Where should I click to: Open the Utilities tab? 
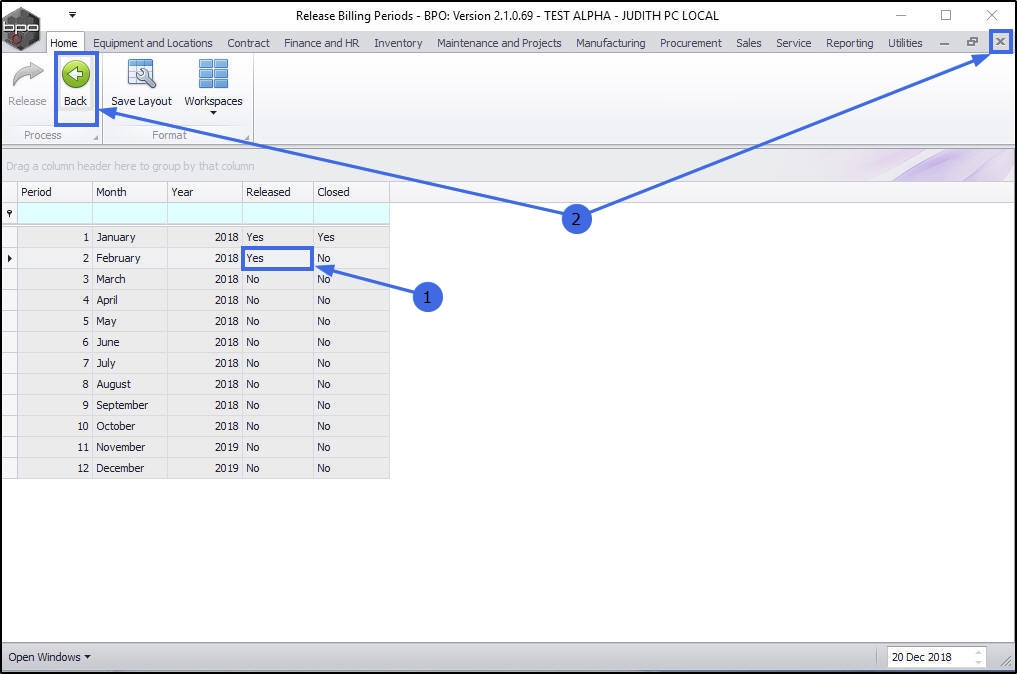point(905,43)
